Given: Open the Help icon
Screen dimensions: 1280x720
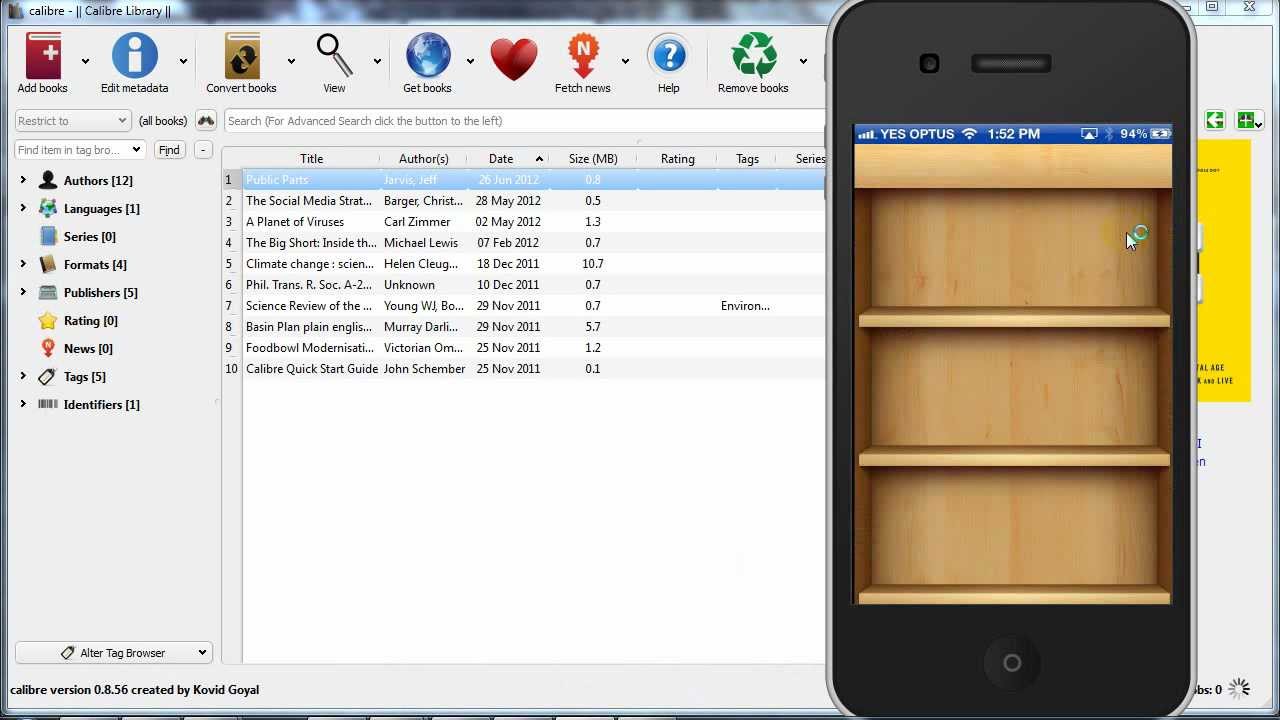Looking at the screenshot, I should pyautogui.click(x=668, y=56).
